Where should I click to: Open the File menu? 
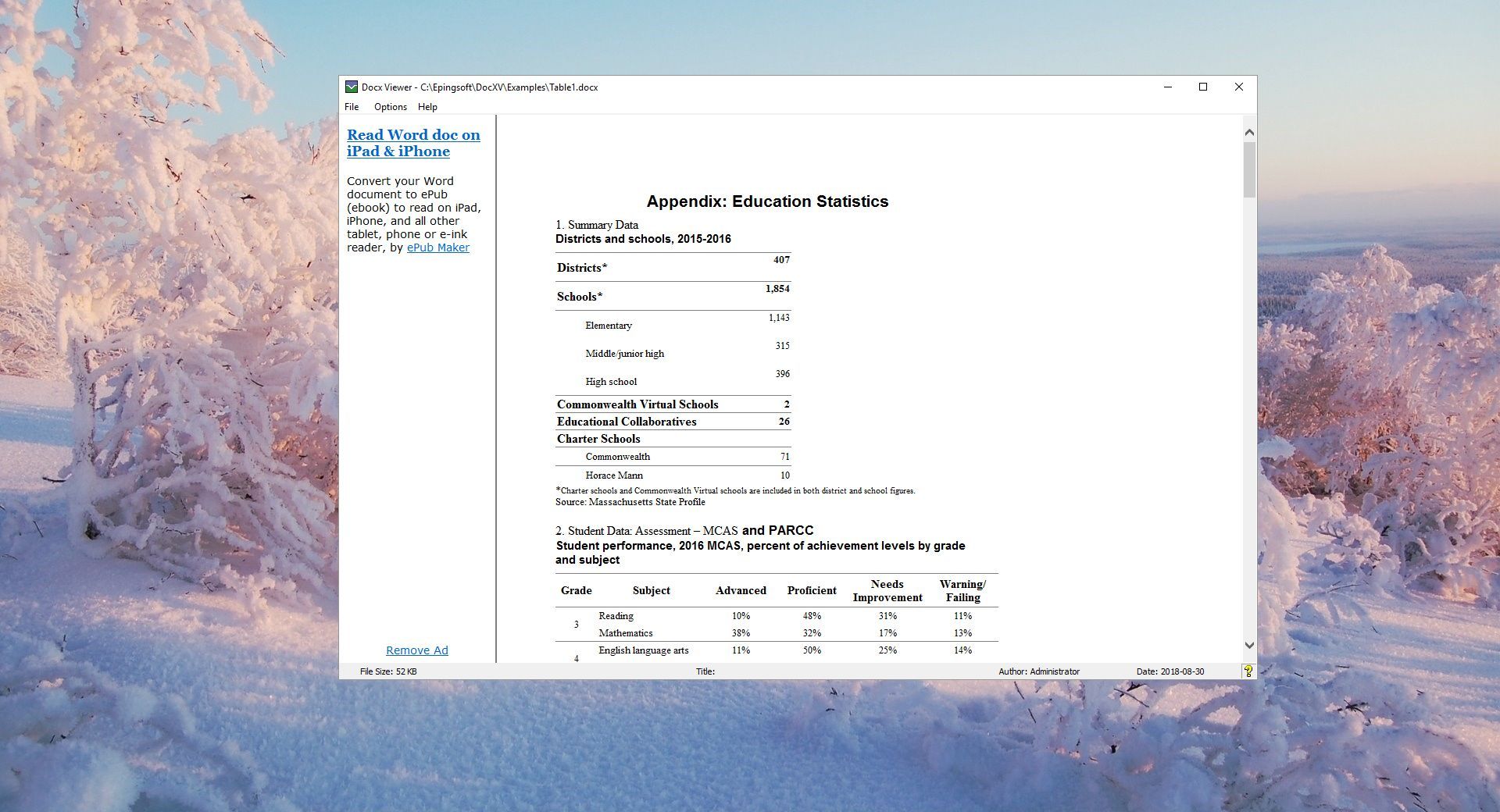coord(352,107)
